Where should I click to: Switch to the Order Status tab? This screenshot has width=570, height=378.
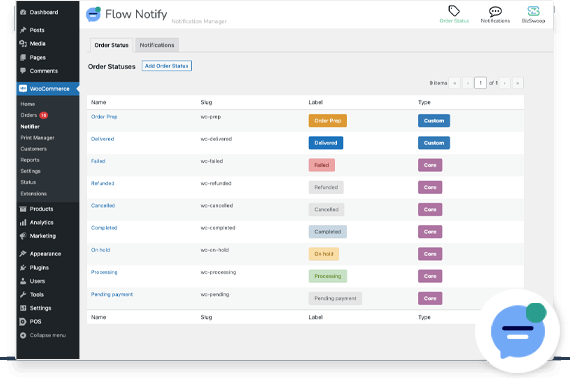click(111, 45)
